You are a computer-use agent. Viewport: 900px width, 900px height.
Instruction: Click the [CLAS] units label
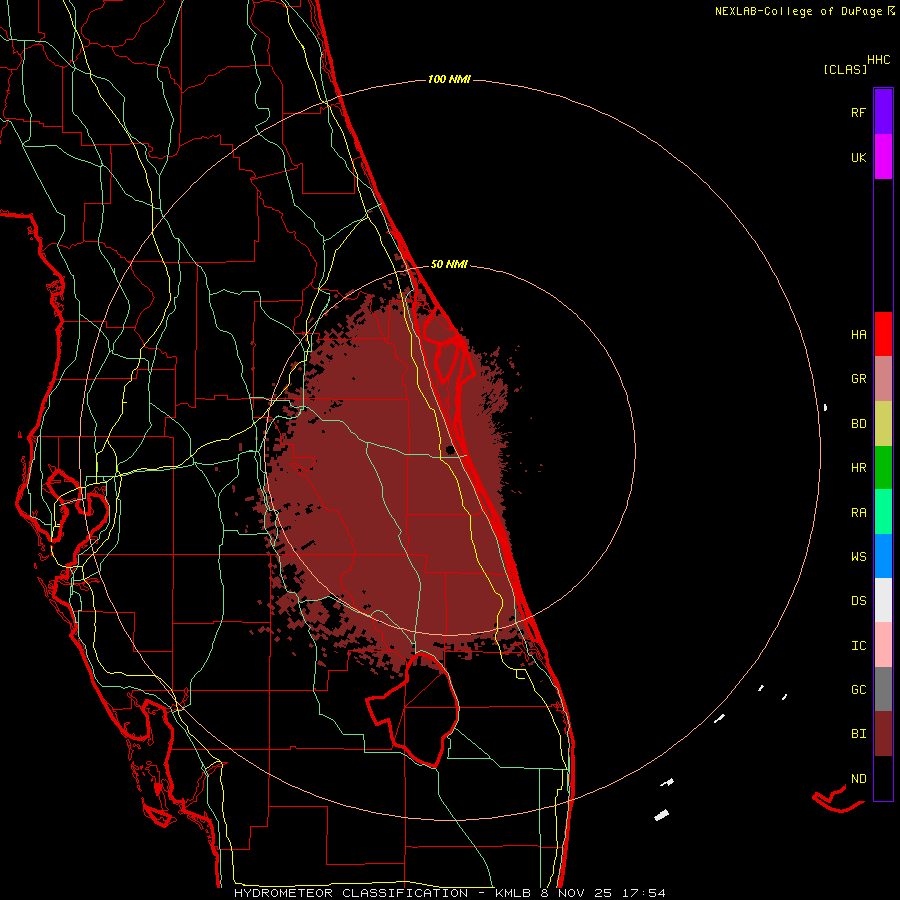pyautogui.click(x=845, y=70)
